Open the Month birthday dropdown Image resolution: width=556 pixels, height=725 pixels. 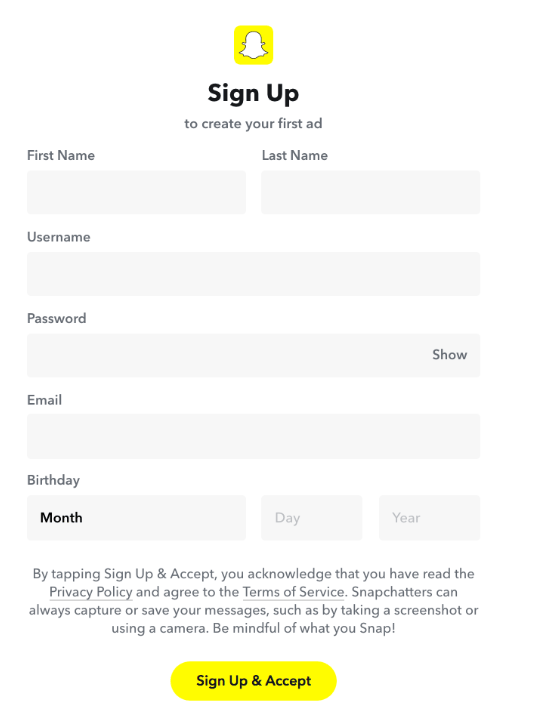click(x=136, y=518)
